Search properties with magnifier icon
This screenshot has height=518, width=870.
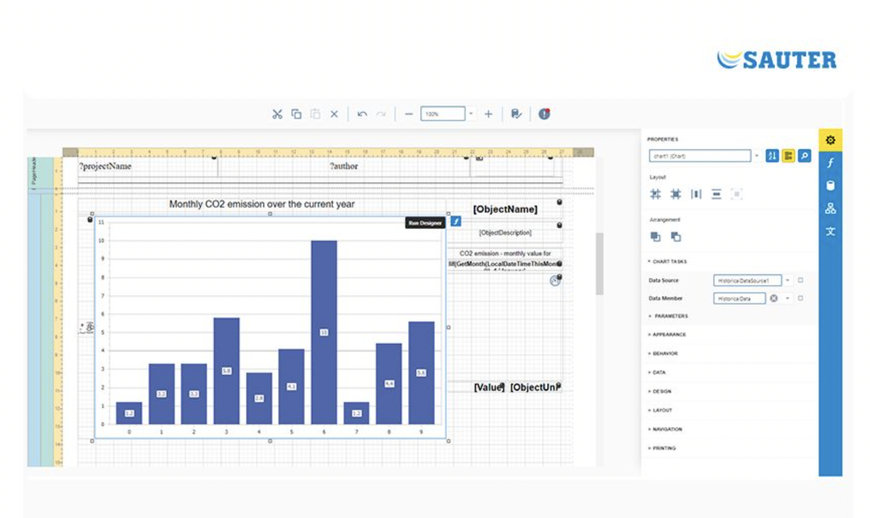(804, 156)
